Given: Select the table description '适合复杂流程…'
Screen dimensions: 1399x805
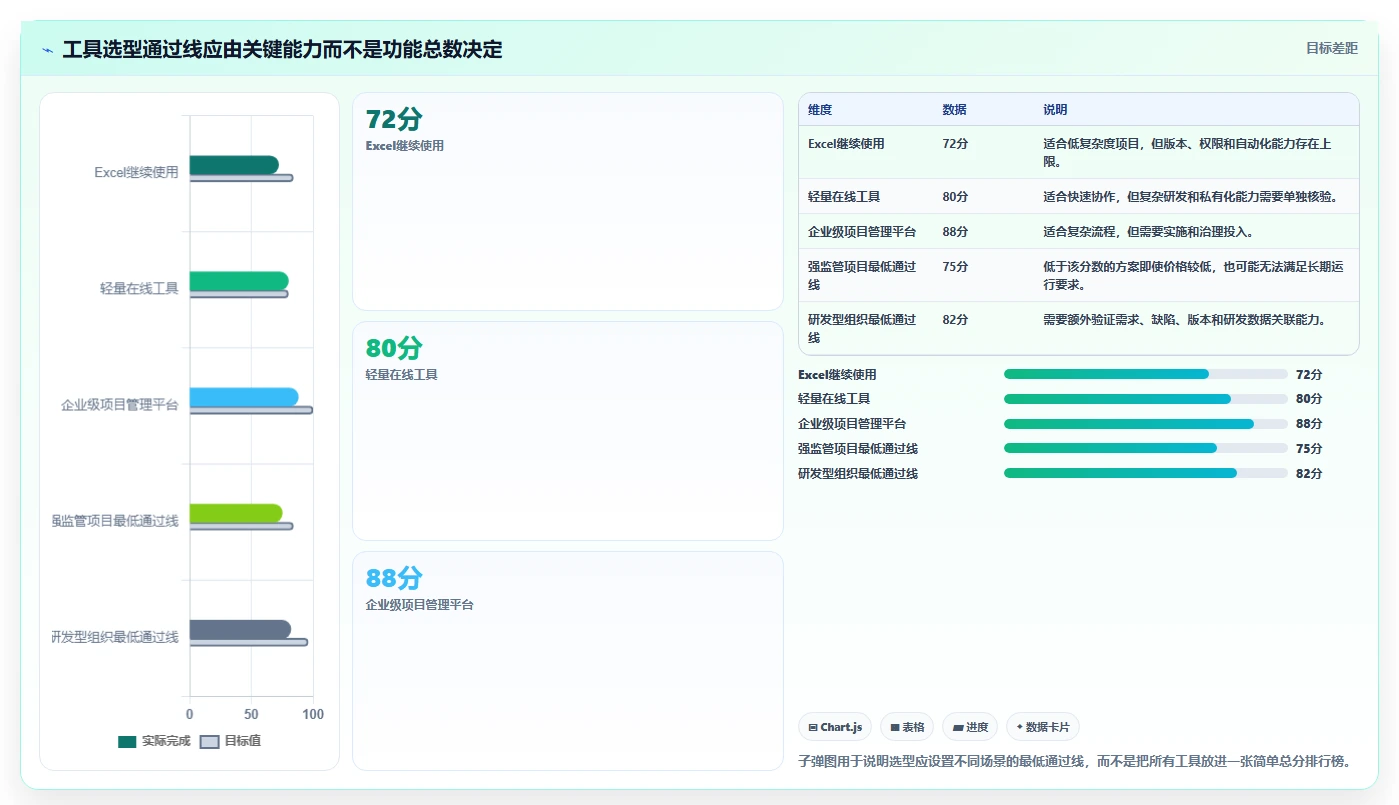Looking at the screenshot, I should coord(1148,232).
